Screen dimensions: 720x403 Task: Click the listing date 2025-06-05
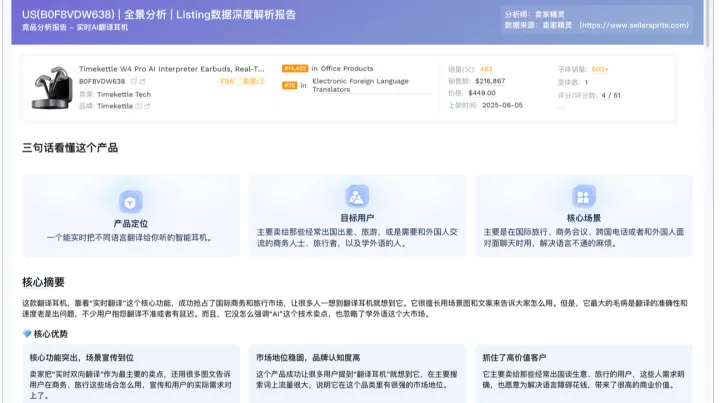(x=502, y=105)
